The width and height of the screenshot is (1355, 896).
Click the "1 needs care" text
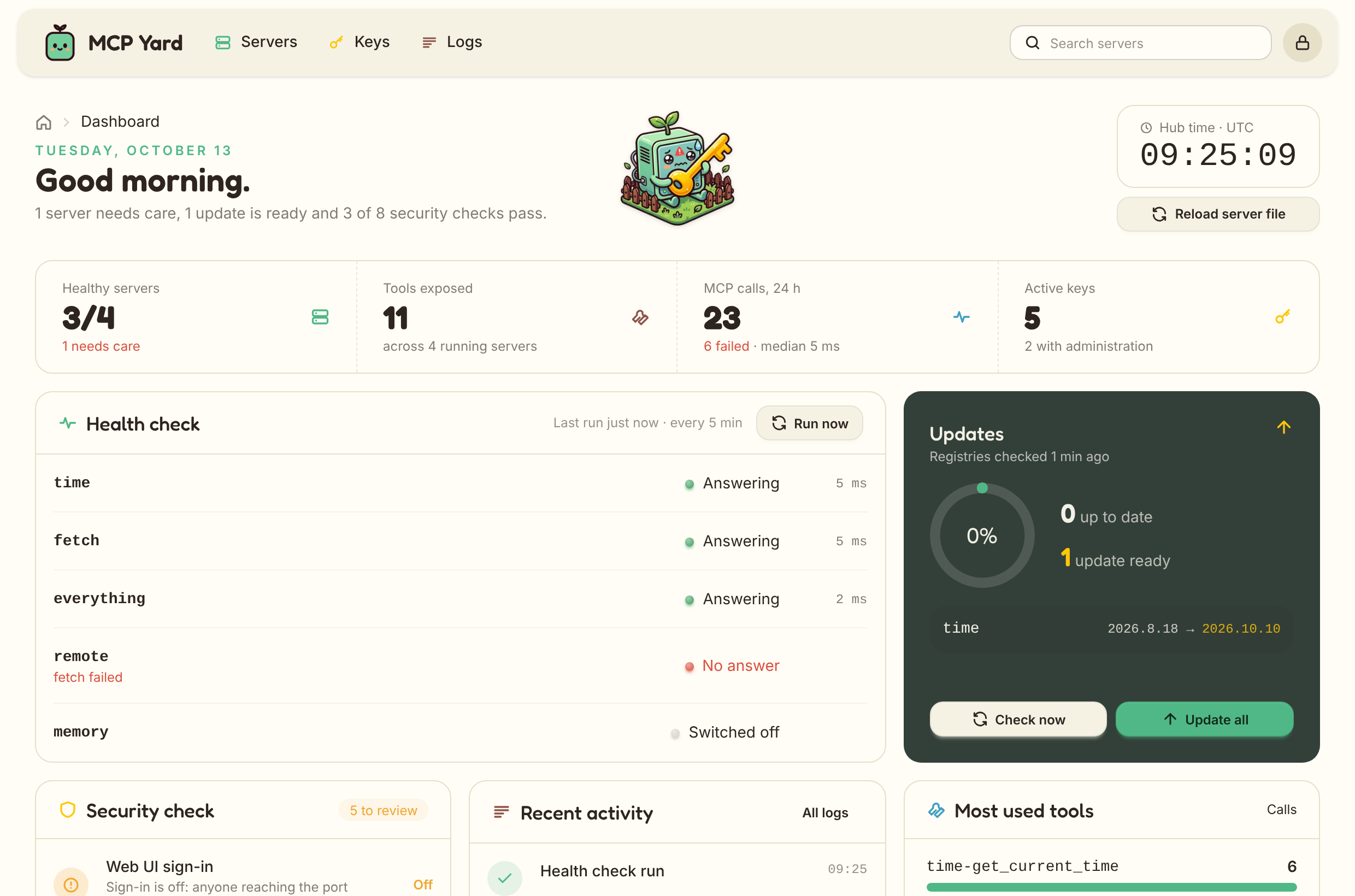pos(101,346)
